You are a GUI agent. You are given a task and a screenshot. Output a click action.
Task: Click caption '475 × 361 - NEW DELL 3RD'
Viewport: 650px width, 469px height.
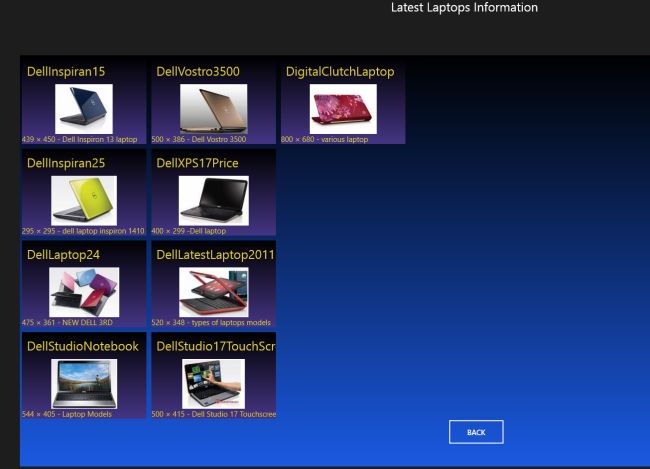click(x=68, y=323)
